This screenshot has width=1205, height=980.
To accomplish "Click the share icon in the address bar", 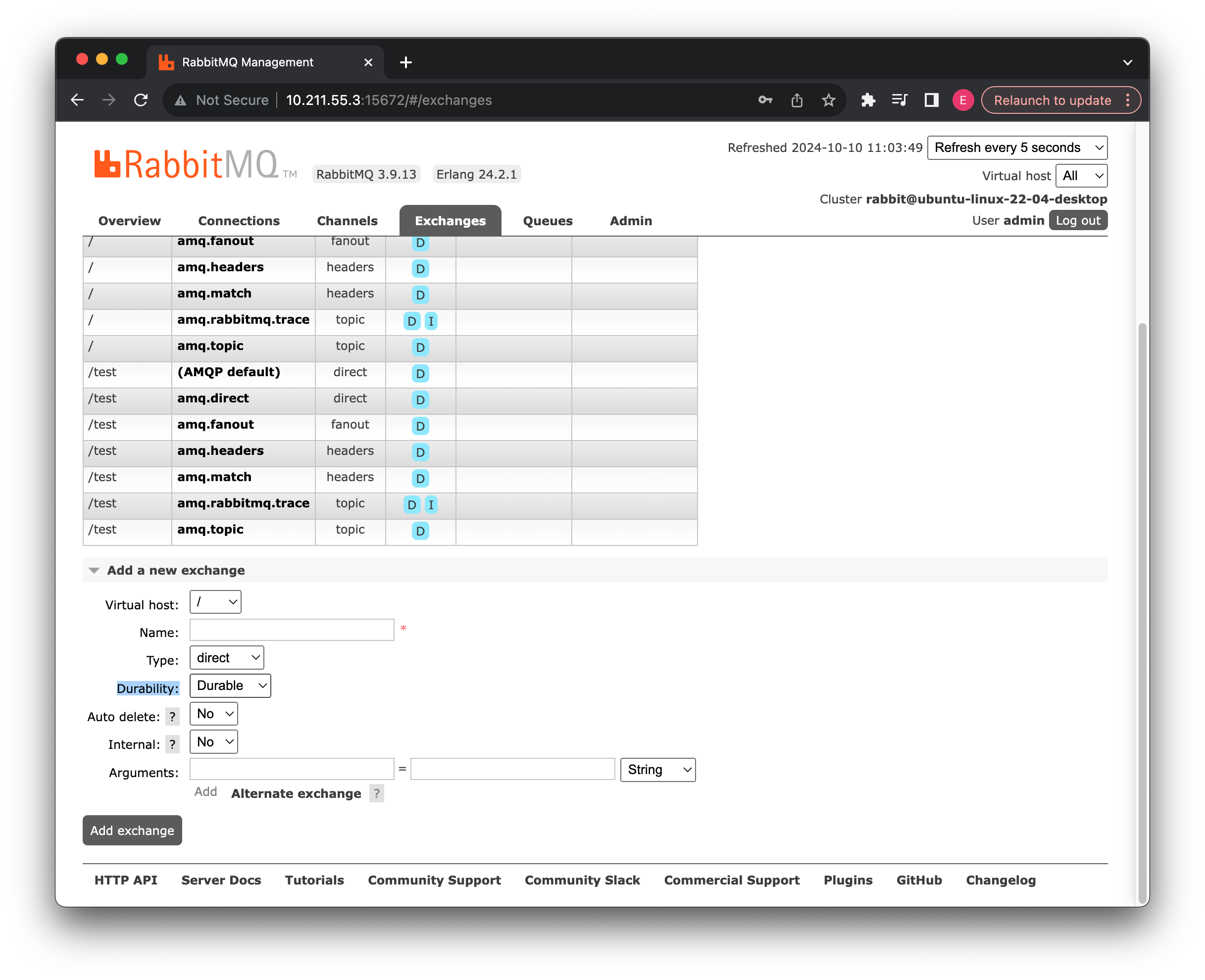I will click(796, 100).
